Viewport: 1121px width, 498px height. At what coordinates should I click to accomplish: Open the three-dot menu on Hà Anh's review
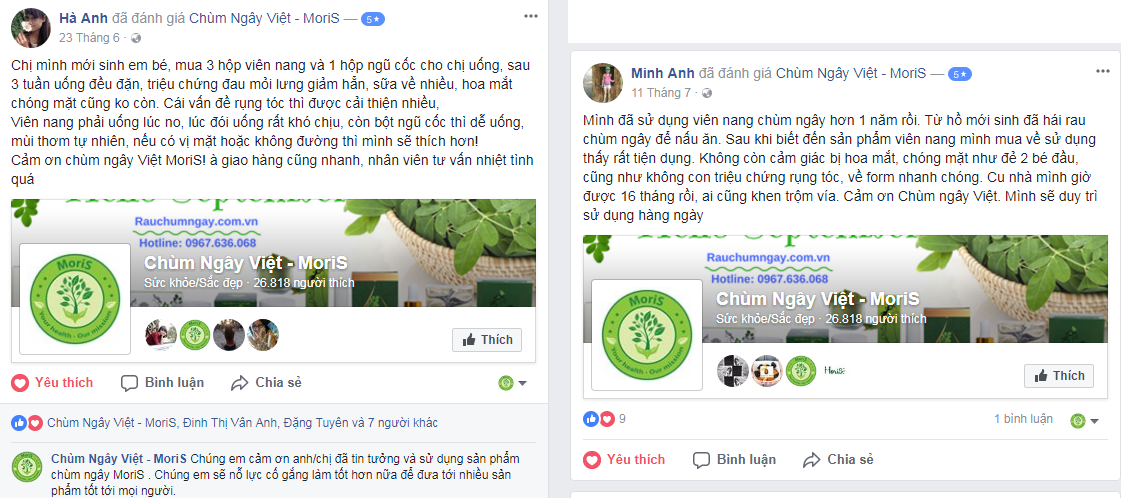(x=530, y=15)
